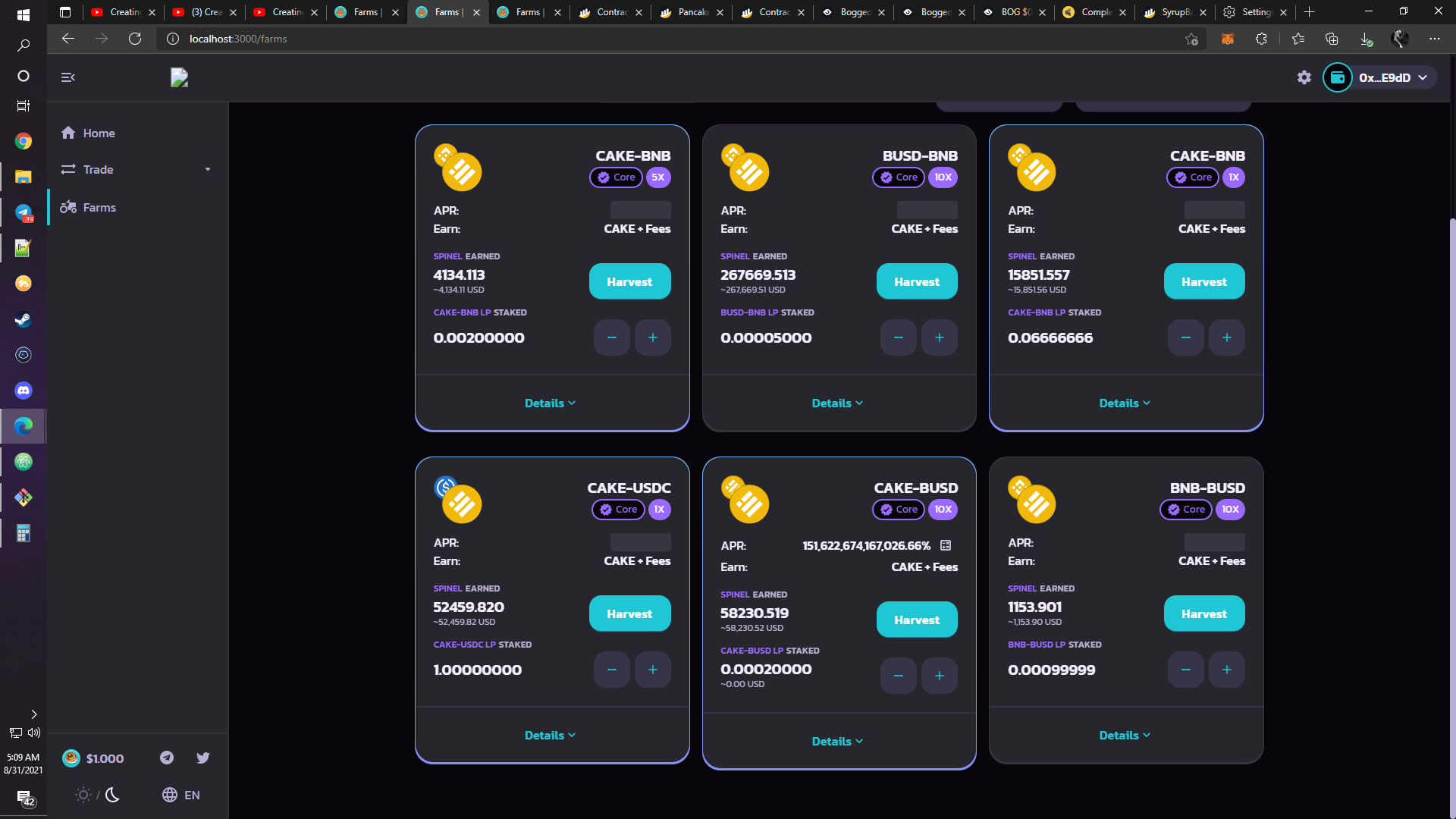The height and width of the screenshot is (819, 1456).
Task: Open MetaMask extension icon in browser toolbar
Action: coord(1227,39)
